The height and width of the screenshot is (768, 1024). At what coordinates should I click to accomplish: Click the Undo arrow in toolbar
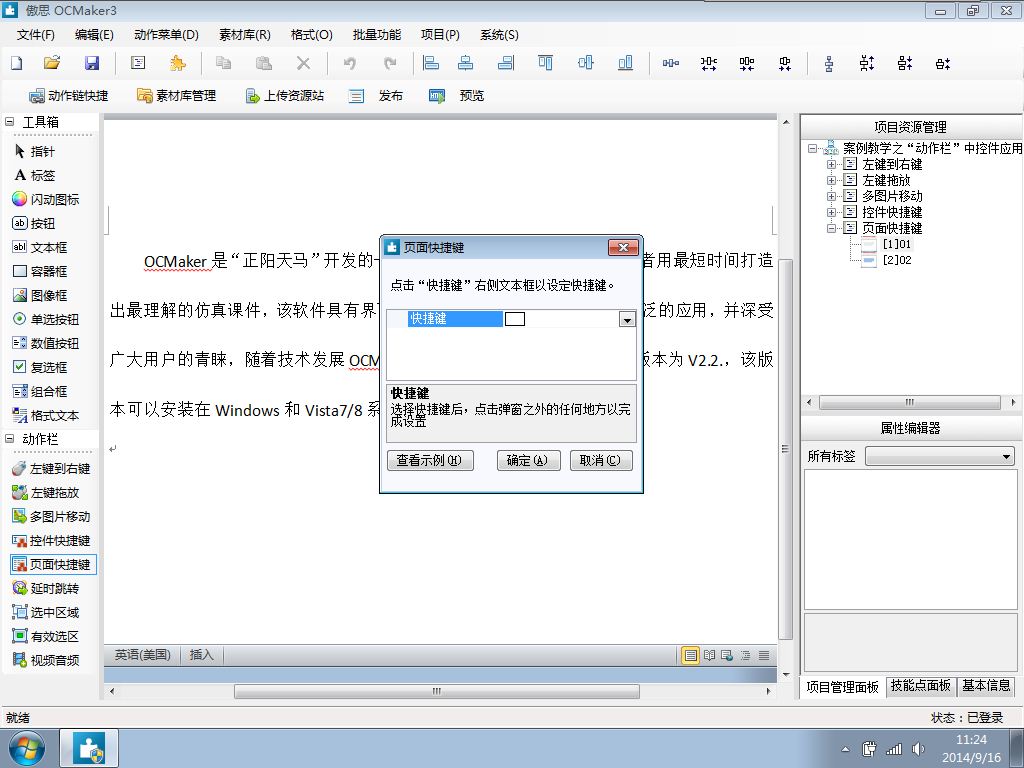(349, 63)
